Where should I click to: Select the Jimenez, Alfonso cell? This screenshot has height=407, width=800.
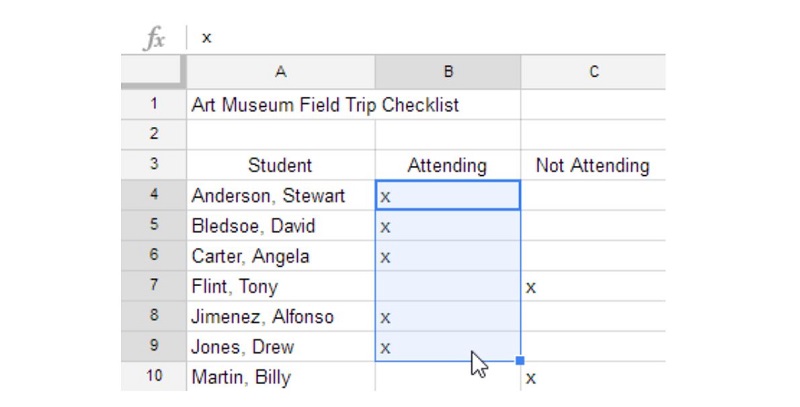281,316
